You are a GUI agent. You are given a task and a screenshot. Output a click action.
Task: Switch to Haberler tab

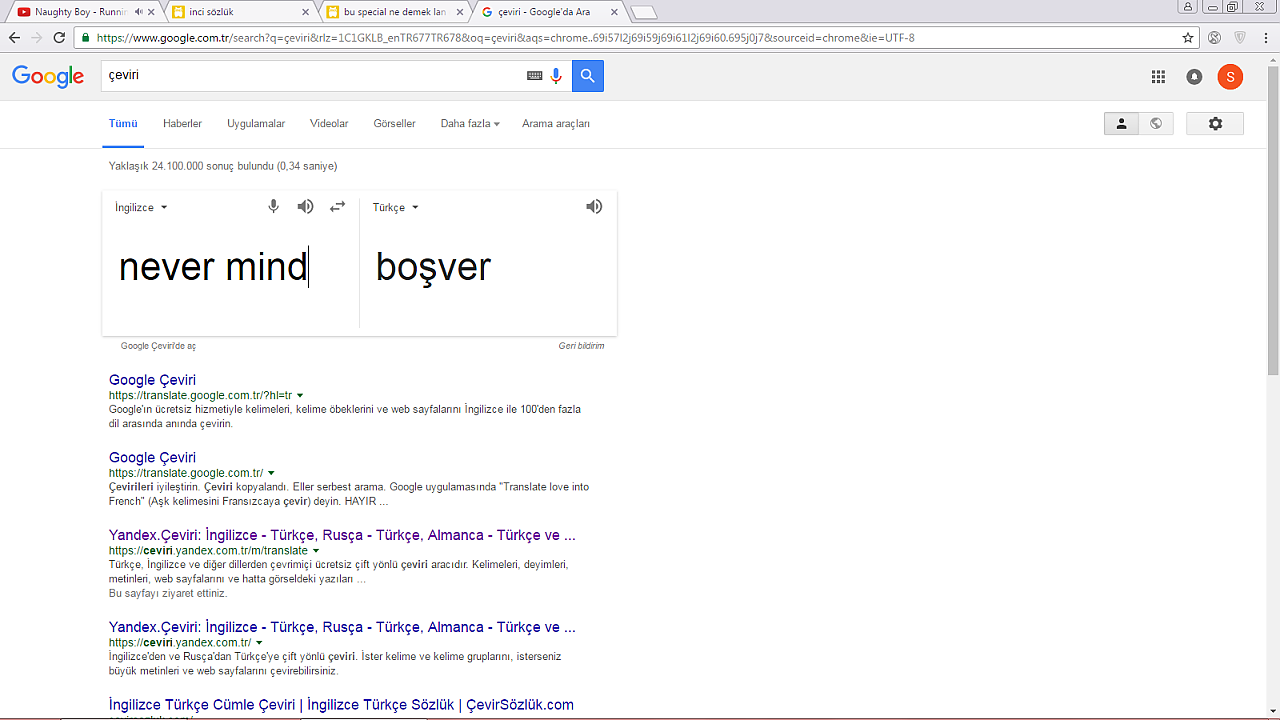(x=182, y=124)
